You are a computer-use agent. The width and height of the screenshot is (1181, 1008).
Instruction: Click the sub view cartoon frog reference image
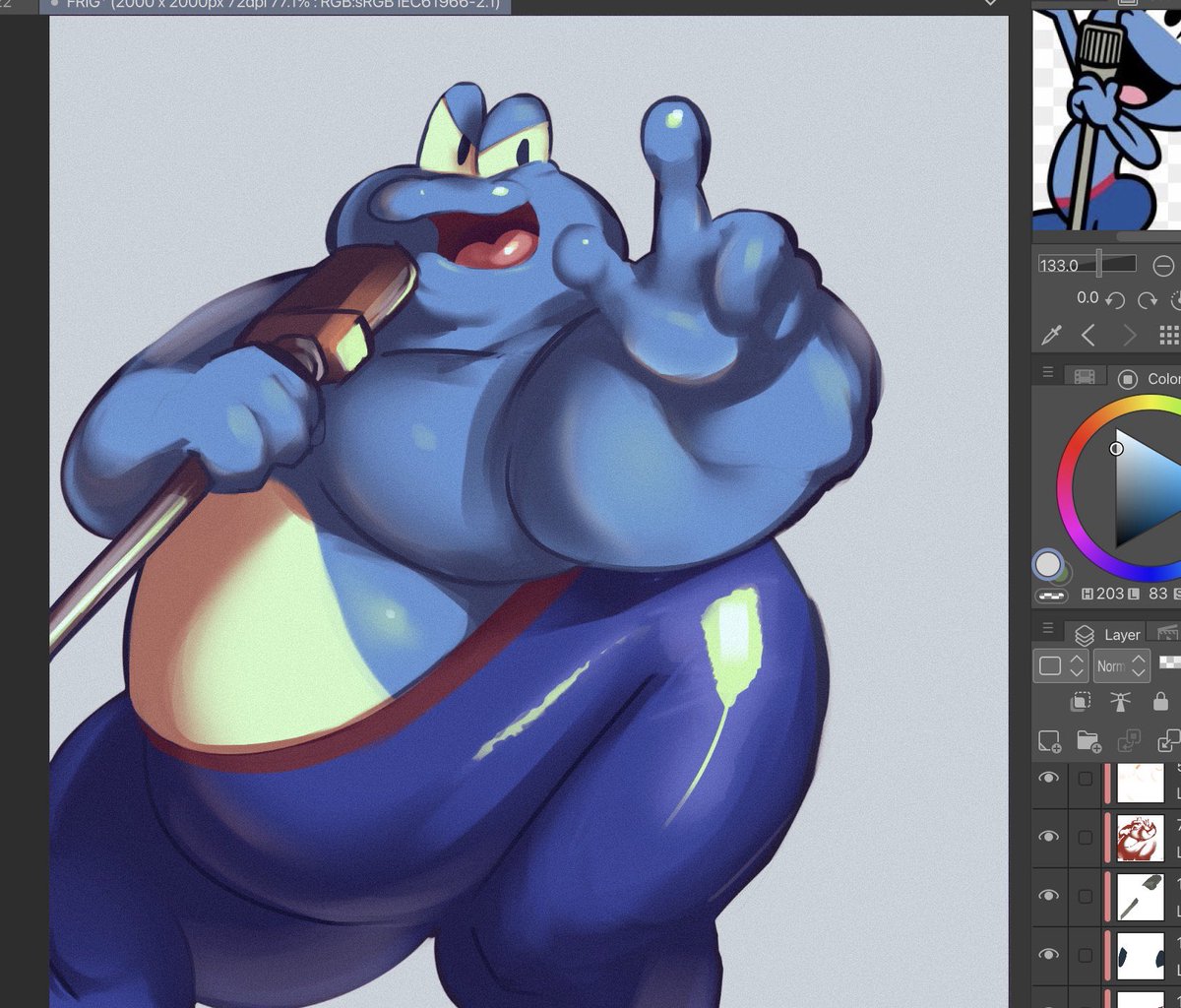pos(1106,119)
